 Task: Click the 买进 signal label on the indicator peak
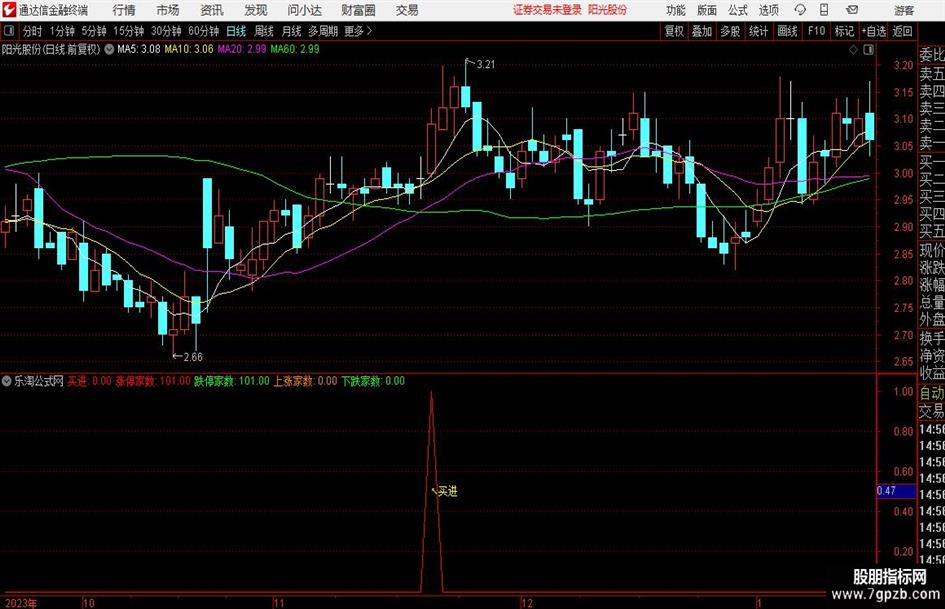tap(447, 492)
